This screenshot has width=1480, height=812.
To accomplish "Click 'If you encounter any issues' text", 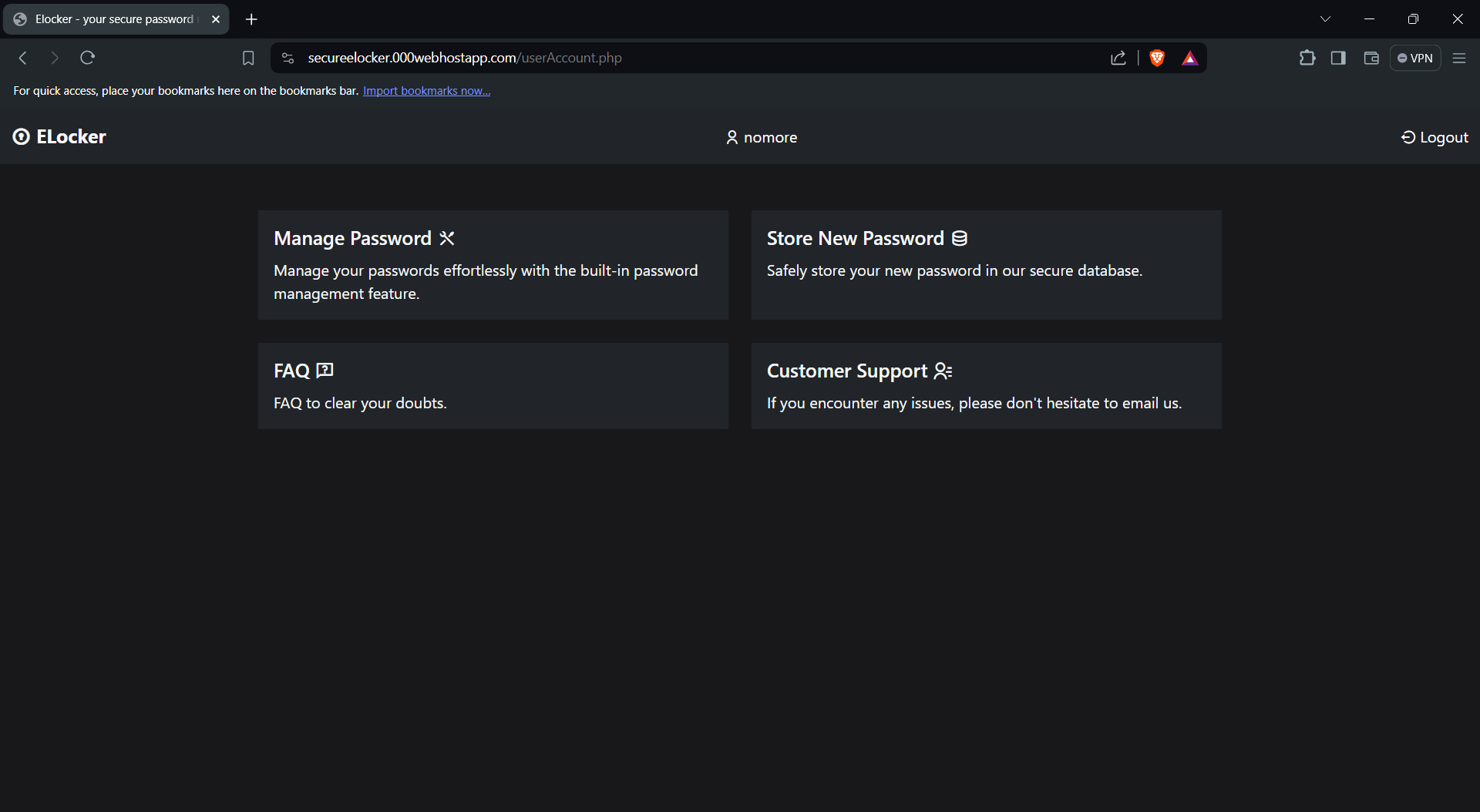I will pyautogui.click(x=974, y=404).
